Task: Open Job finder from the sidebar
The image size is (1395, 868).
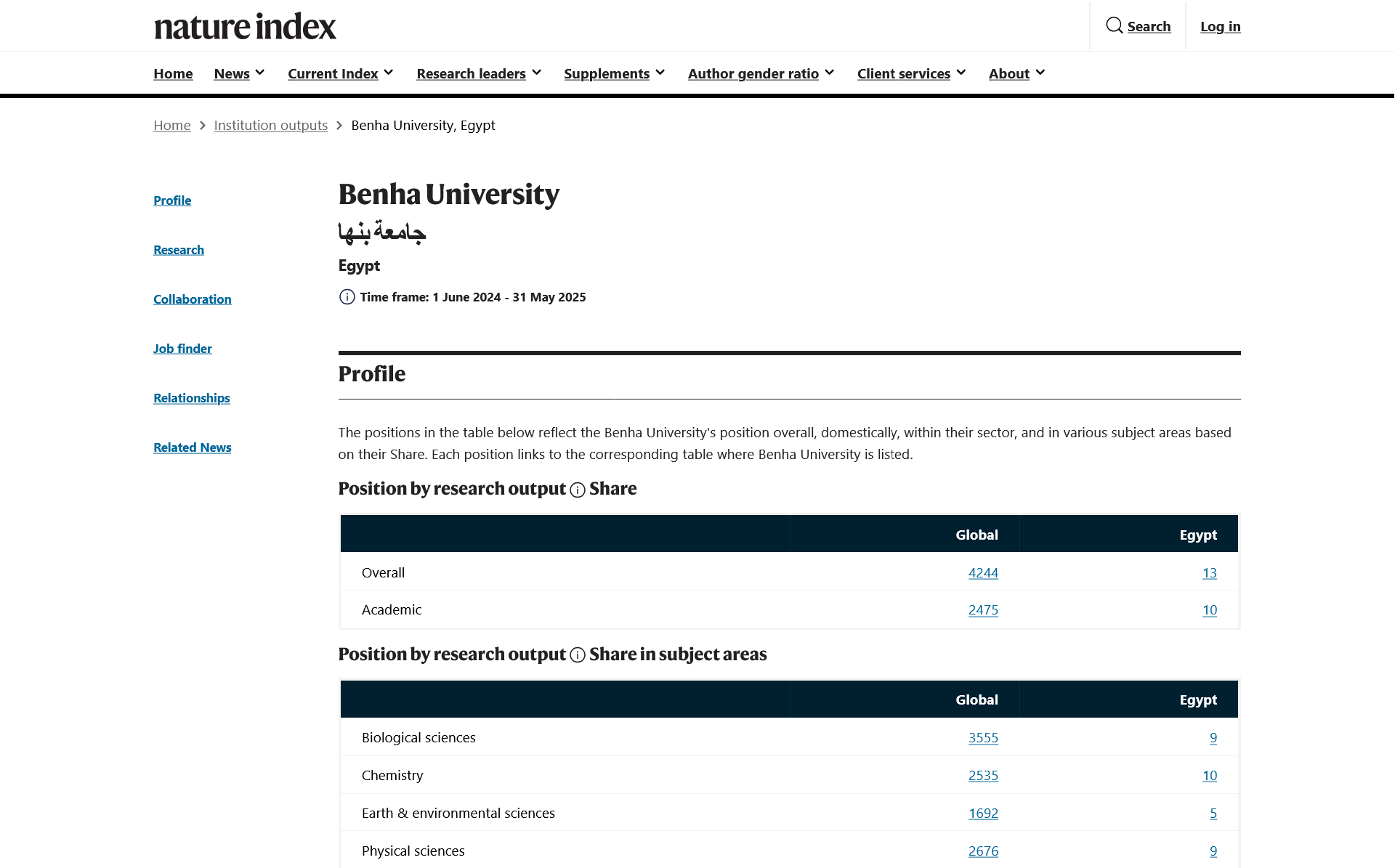Action: coord(182,348)
